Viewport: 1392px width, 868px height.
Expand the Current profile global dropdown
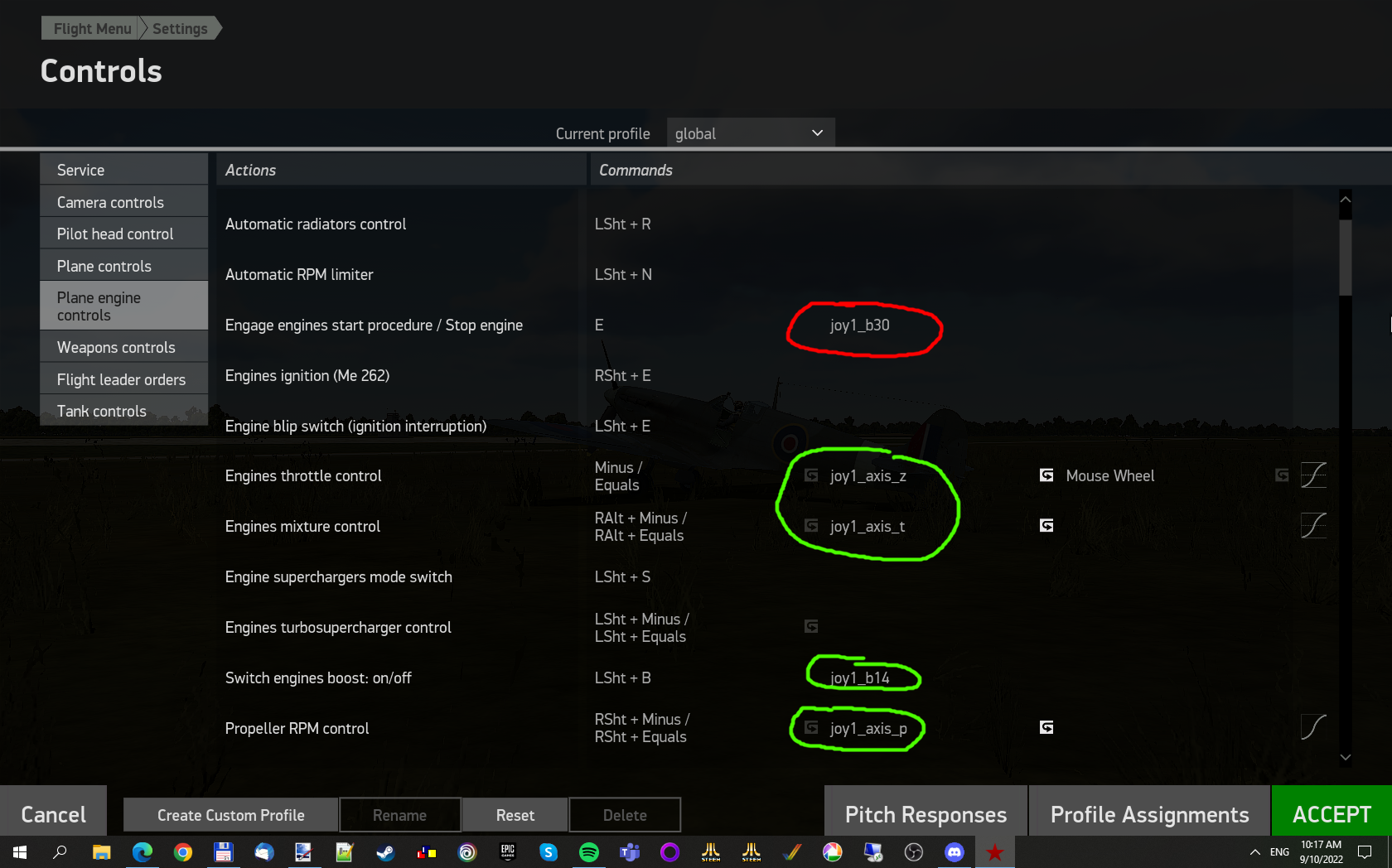(750, 133)
